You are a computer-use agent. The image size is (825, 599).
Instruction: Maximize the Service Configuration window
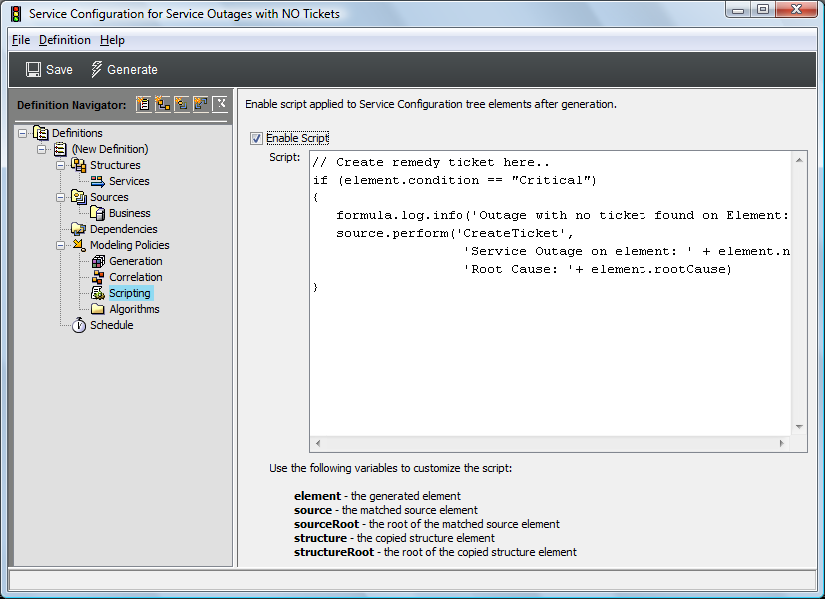click(763, 9)
